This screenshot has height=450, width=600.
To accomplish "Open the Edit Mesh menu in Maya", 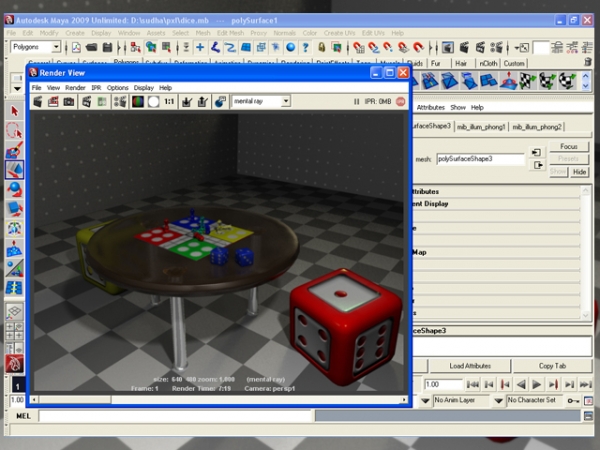I will point(230,33).
